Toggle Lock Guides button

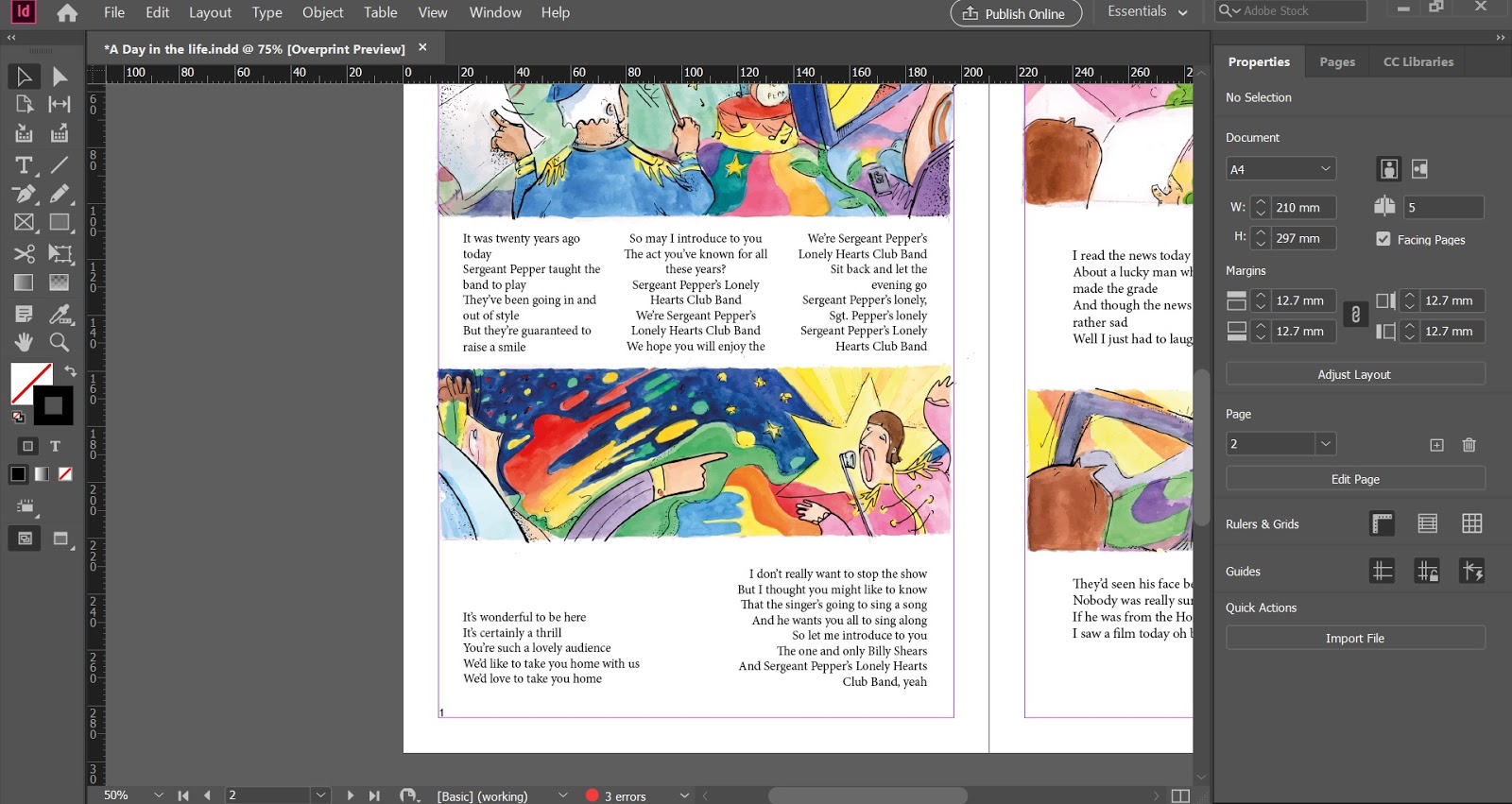pos(1427,571)
